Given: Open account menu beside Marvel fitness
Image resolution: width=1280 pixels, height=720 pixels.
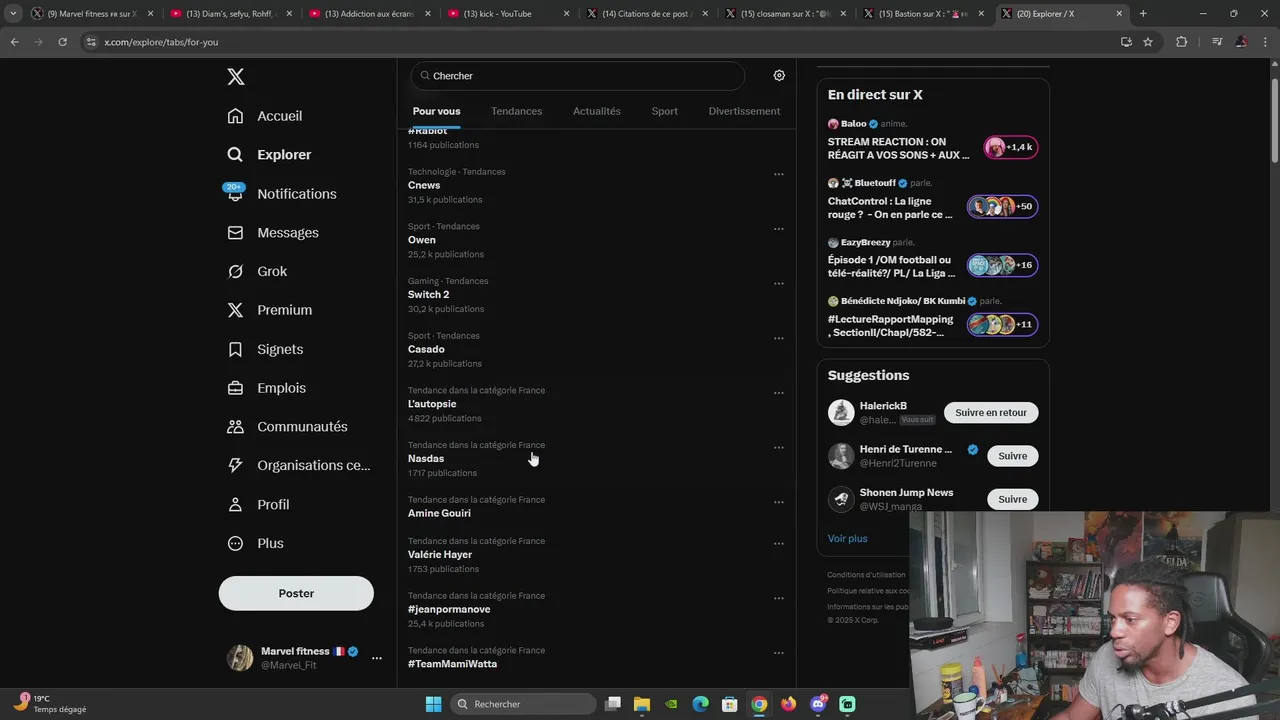Looking at the screenshot, I should pos(377,658).
